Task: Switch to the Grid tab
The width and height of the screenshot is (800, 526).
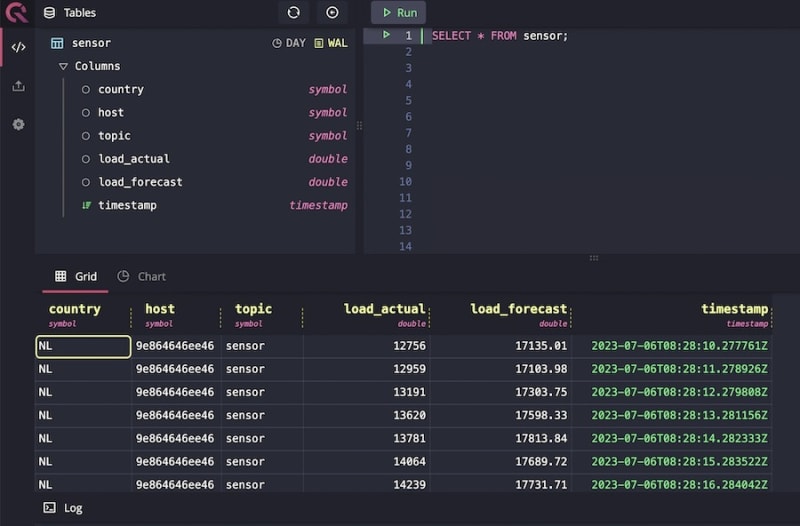Action: pos(76,277)
